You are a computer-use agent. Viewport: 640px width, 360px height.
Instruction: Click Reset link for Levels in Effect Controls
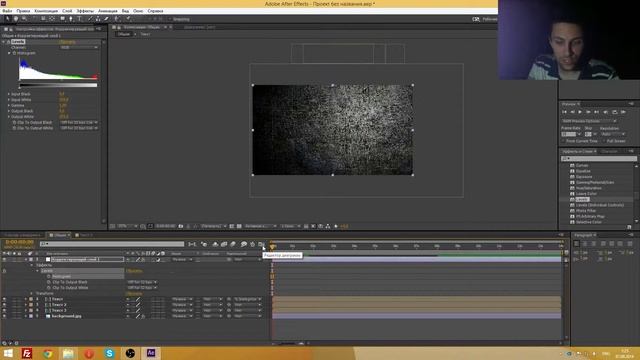click(67, 42)
